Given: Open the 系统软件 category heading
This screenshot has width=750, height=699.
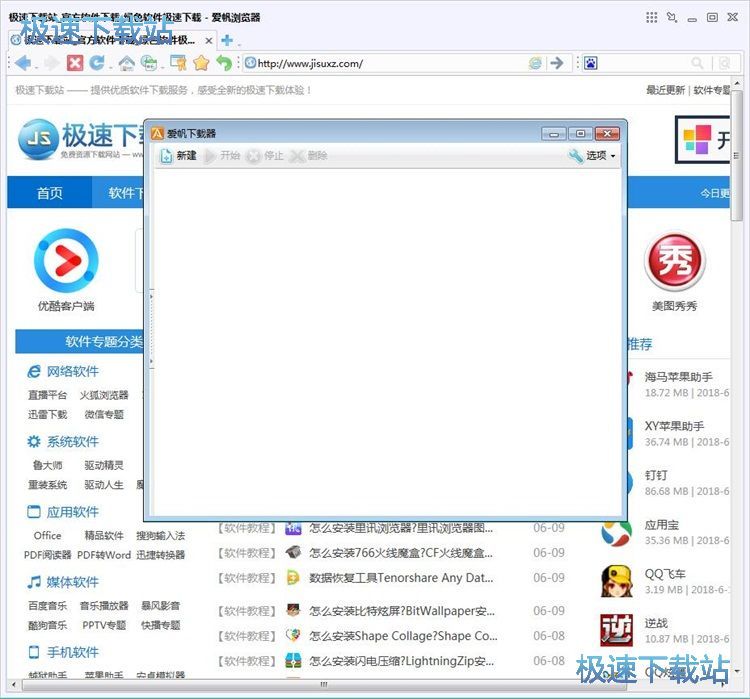Looking at the screenshot, I should click(x=63, y=442).
